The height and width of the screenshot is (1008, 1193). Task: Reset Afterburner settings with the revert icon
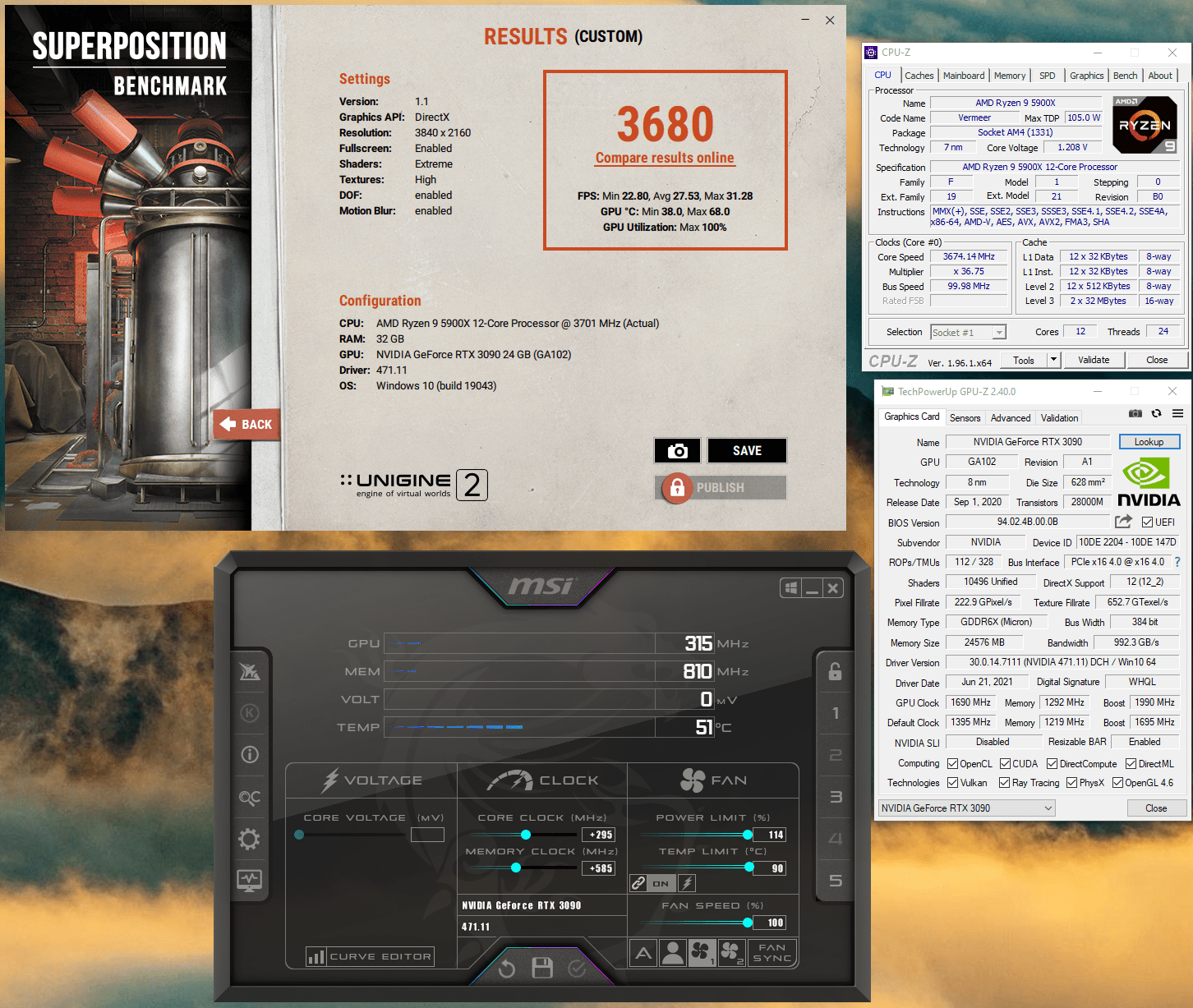click(x=507, y=969)
